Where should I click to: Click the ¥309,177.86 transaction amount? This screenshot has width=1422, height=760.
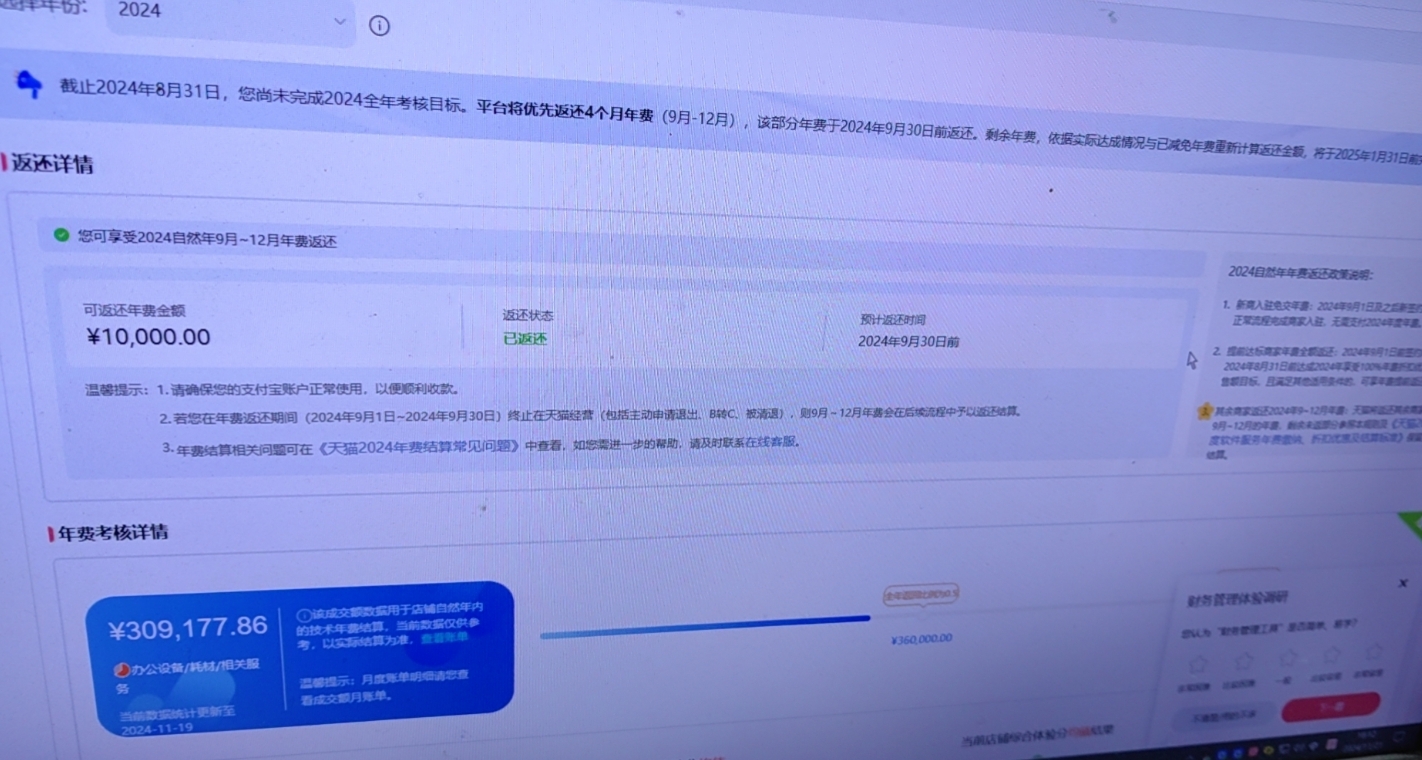188,628
